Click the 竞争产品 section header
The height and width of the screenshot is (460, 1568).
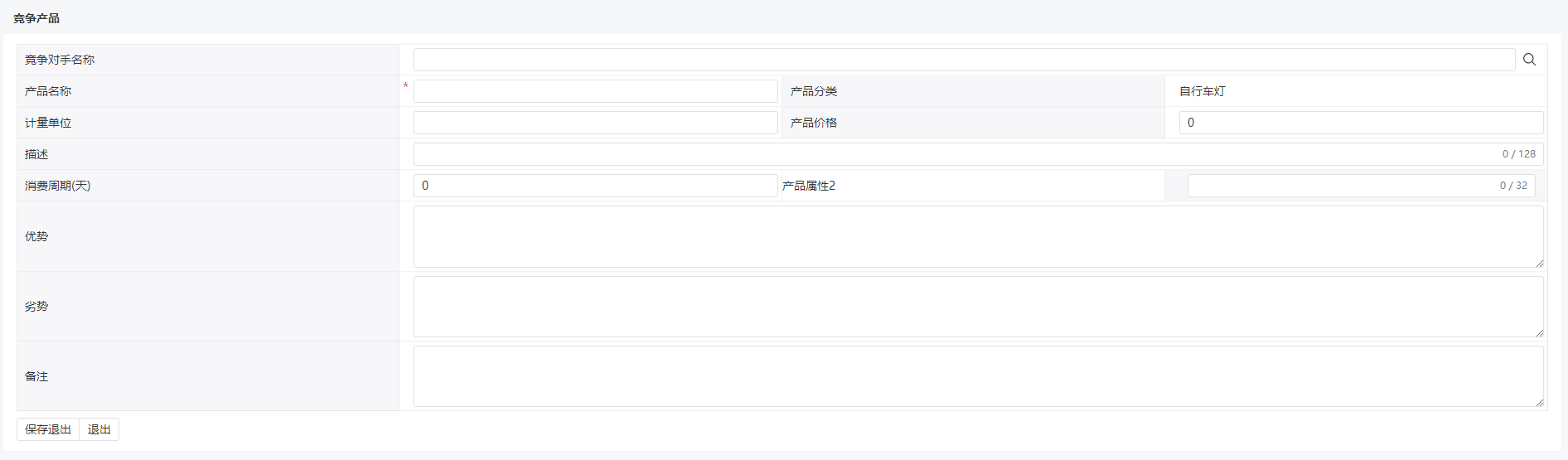(x=36, y=18)
